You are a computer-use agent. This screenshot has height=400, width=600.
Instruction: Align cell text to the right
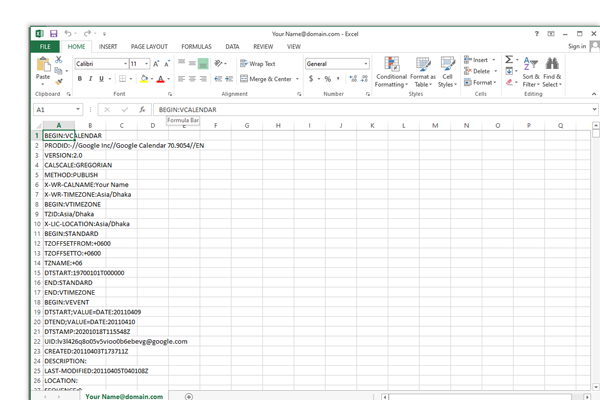pyautogui.click(x=203, y=79)
